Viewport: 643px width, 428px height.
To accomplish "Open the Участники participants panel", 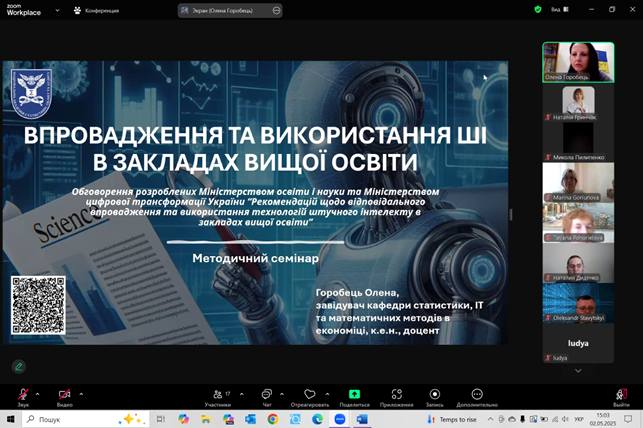I will tap(217, 394).
